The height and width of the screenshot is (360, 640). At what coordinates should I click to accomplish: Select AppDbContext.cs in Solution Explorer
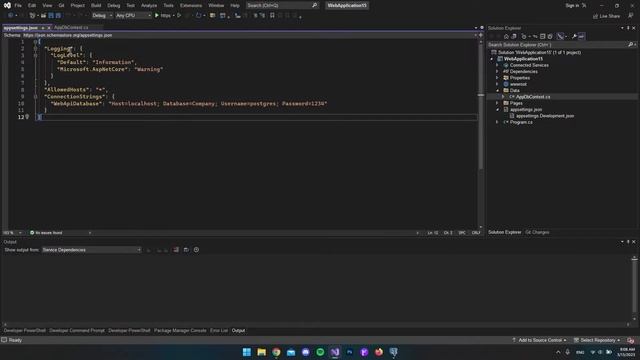point(533,97)
